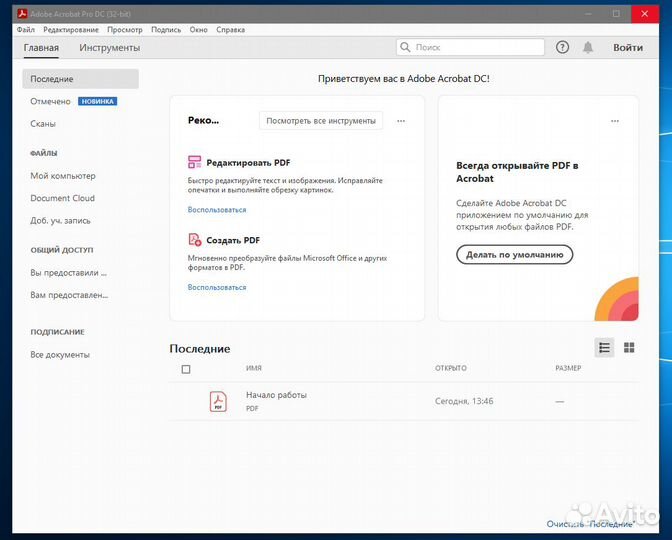Click the Сегодня, 13:46 opened time
This screenshot has width=672, height=540.
click(x=464, y=401)
